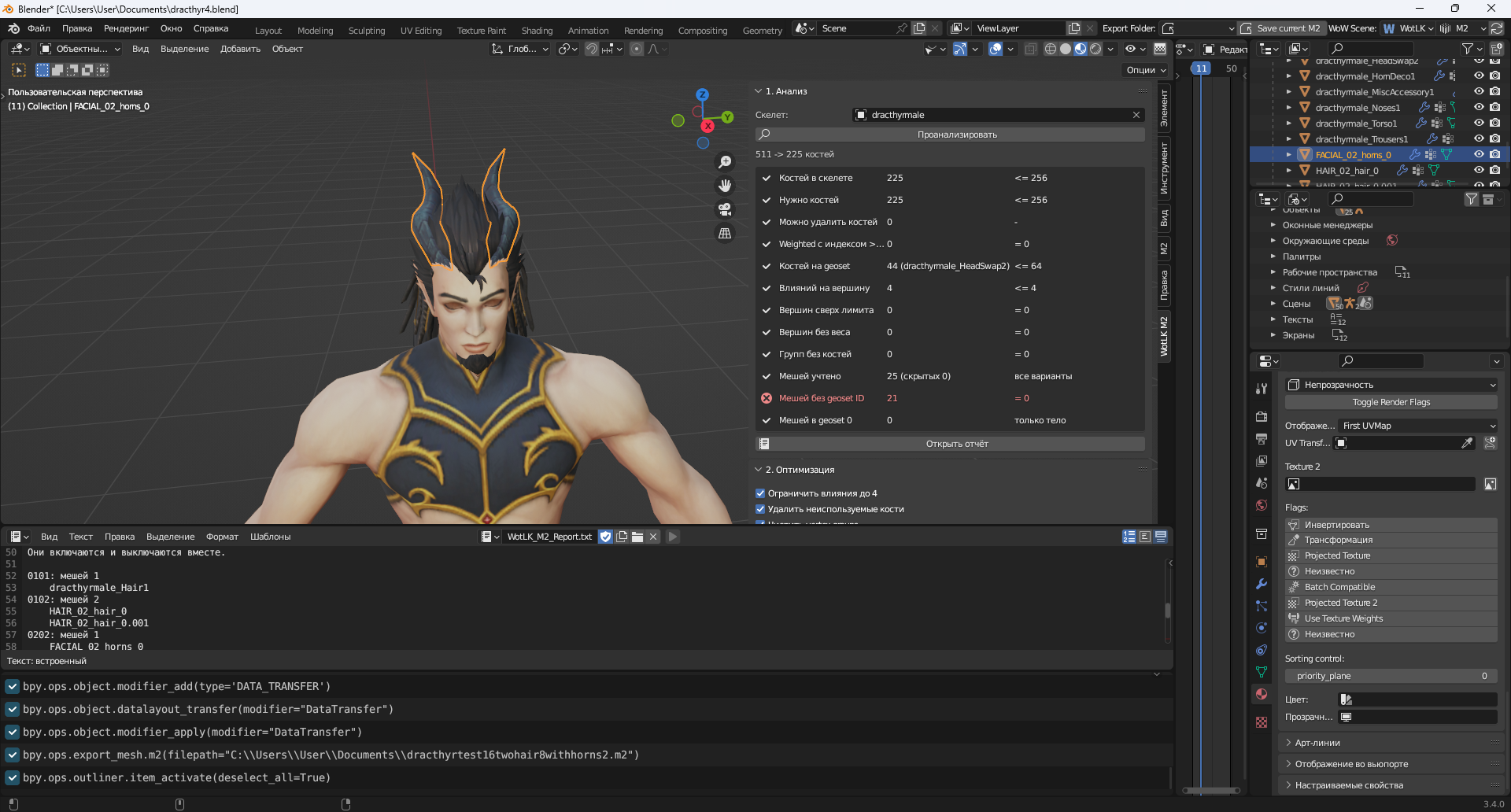Click the Цвет color field
1511x812 pixels.
pyautogui.click(x=1418, y=699)
